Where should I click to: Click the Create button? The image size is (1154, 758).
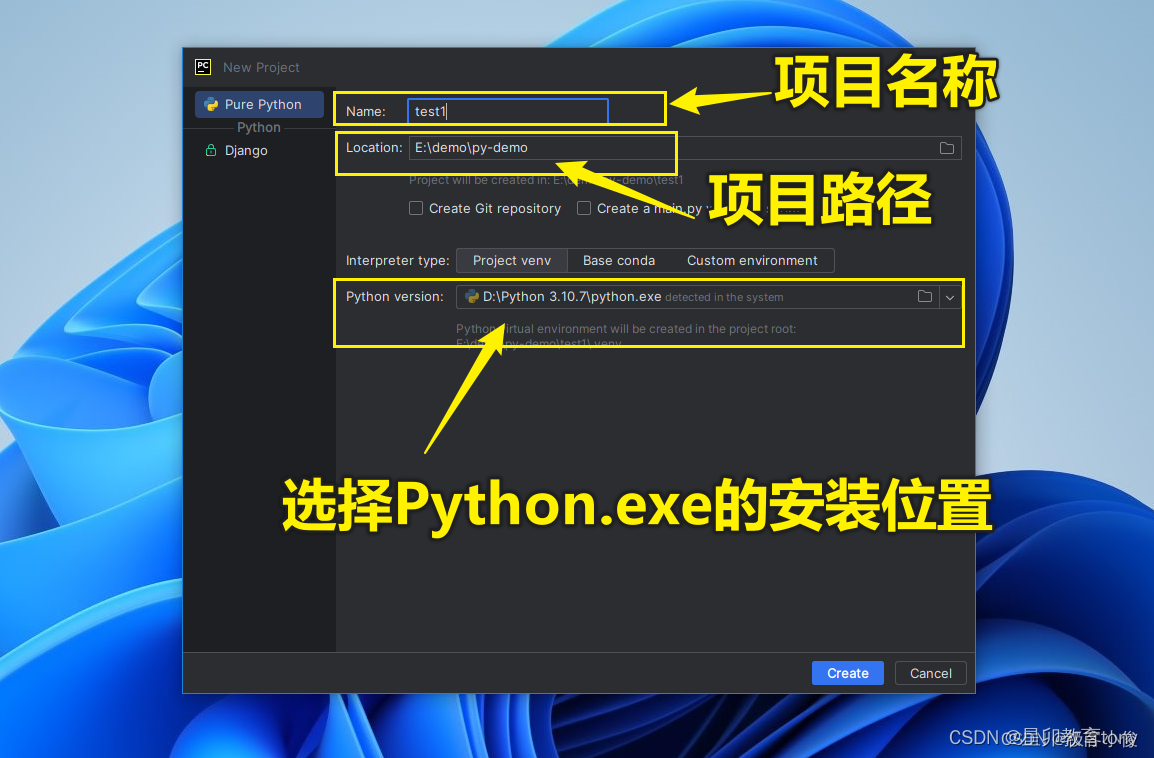848,673
